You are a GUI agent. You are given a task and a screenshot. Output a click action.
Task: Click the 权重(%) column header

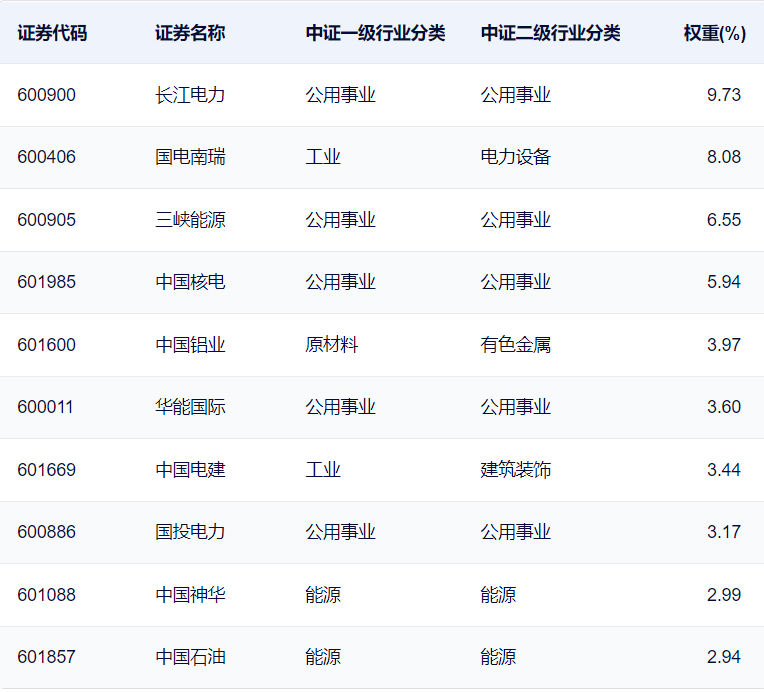tap(714, 33)
